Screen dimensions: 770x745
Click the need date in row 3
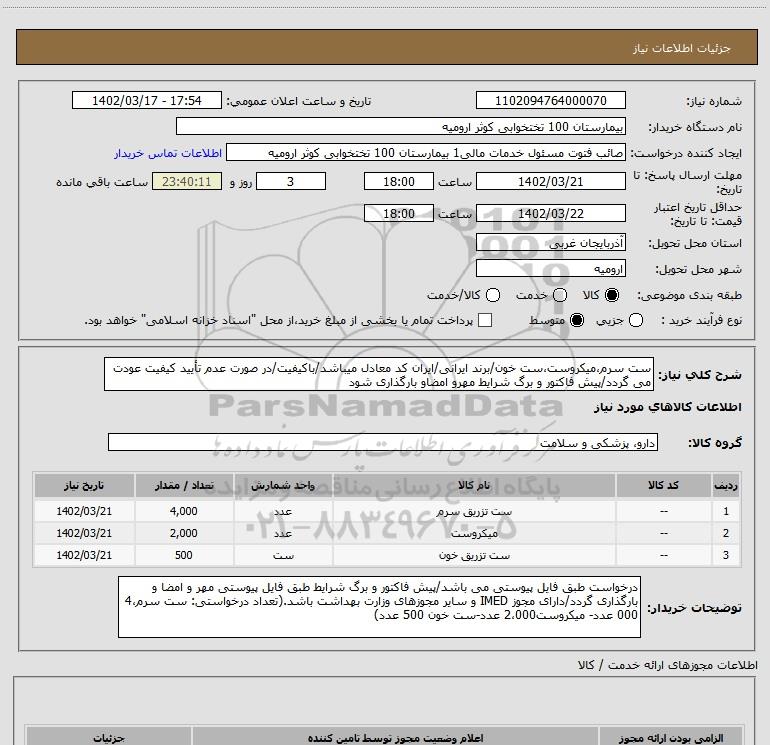(84, 555)
